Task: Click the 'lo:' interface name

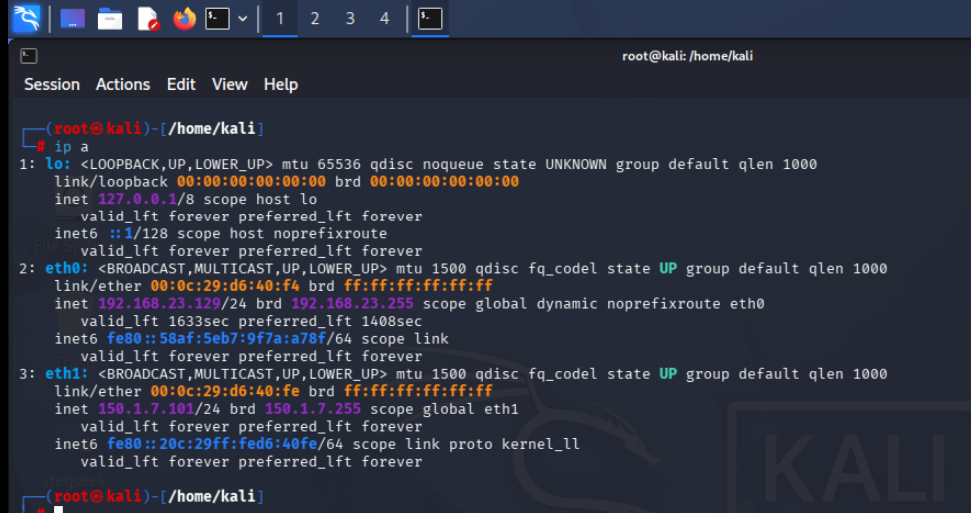Action: [x=58, y=164]
